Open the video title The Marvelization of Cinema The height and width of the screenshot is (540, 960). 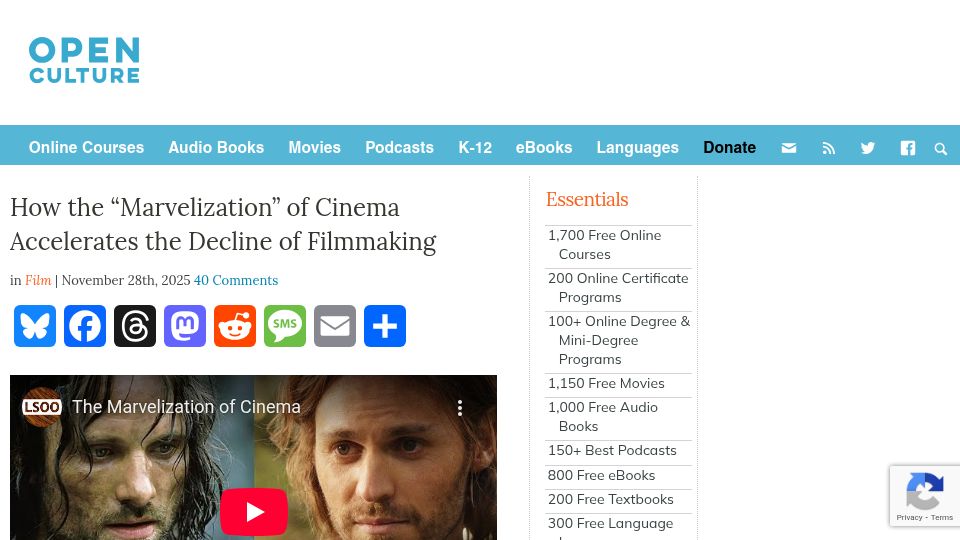point(186,407)
